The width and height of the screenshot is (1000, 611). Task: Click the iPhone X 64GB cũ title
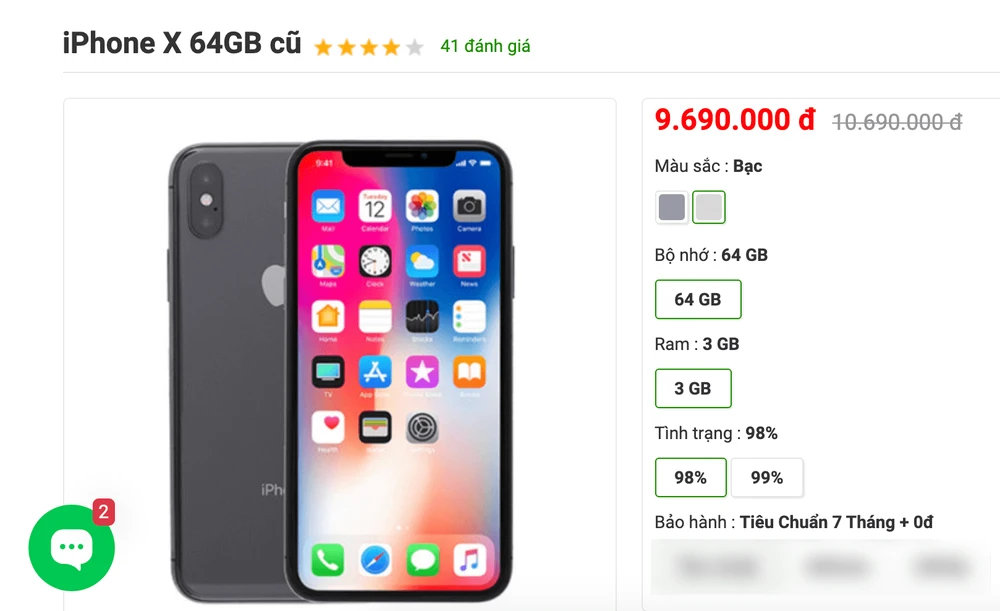[182, 43]
